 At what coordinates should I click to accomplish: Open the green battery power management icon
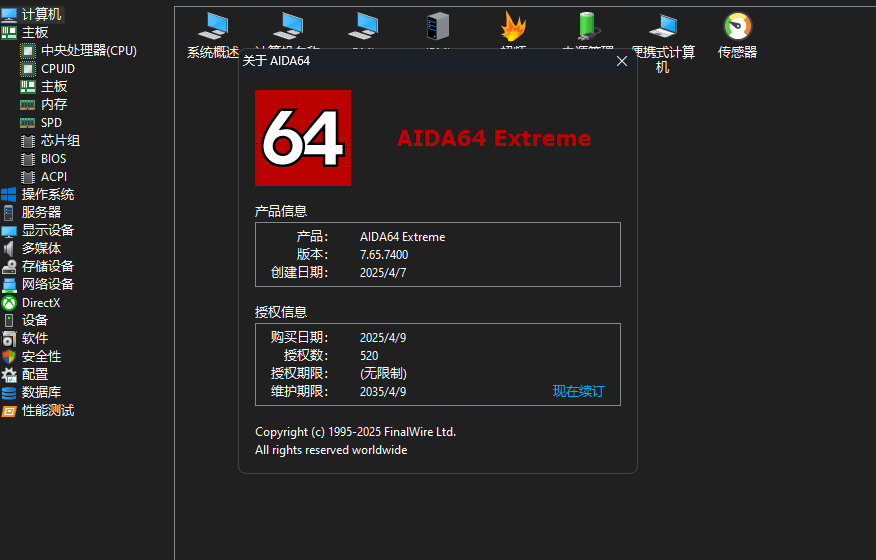click(x=587, y=26)
